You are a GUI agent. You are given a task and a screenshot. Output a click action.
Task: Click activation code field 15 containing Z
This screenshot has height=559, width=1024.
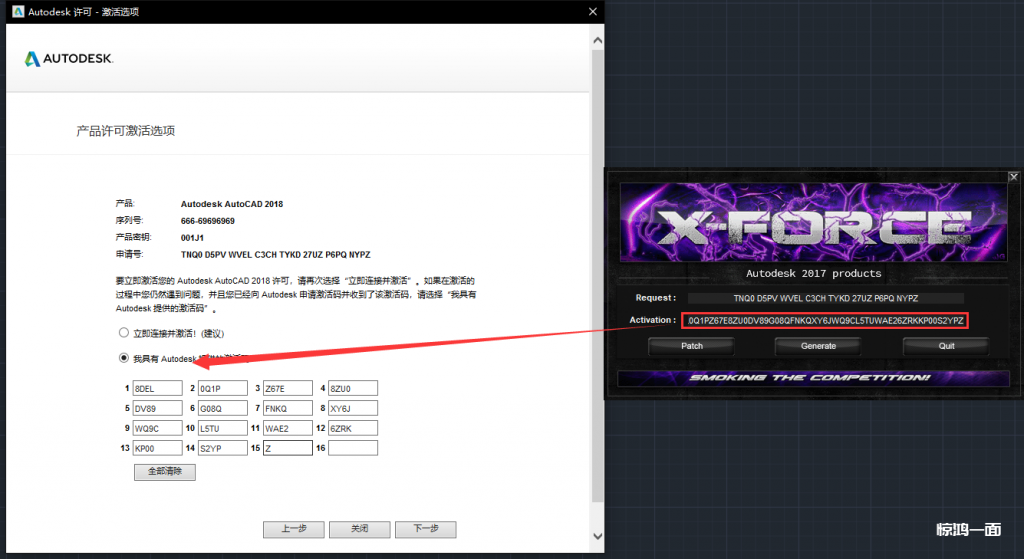(x=287, y=448)
